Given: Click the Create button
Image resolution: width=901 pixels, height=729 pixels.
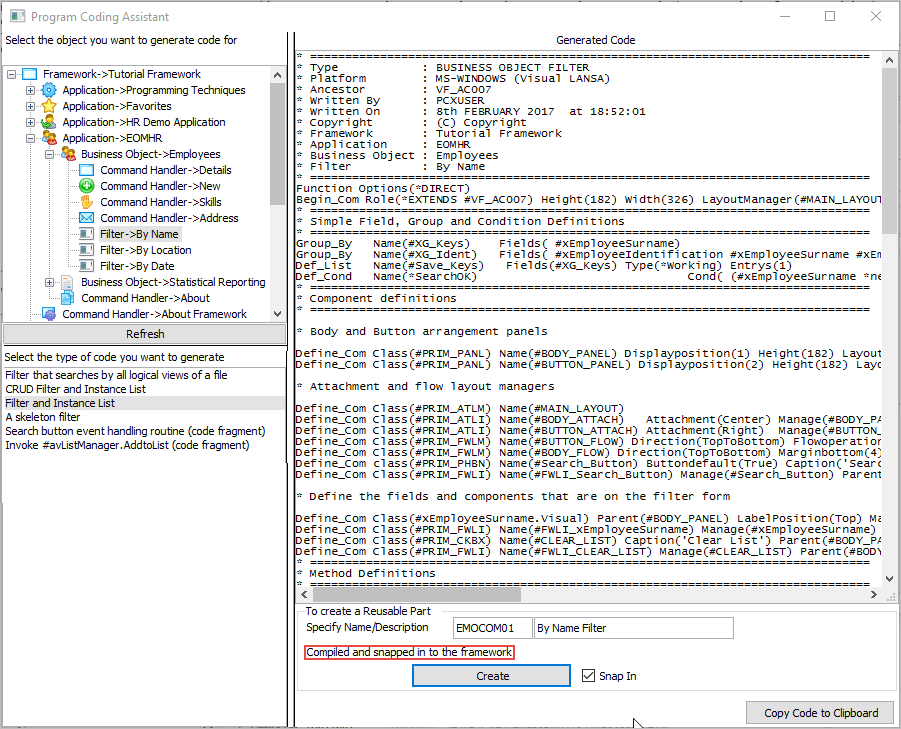Looking at the screenshot, I should point(491,676).
